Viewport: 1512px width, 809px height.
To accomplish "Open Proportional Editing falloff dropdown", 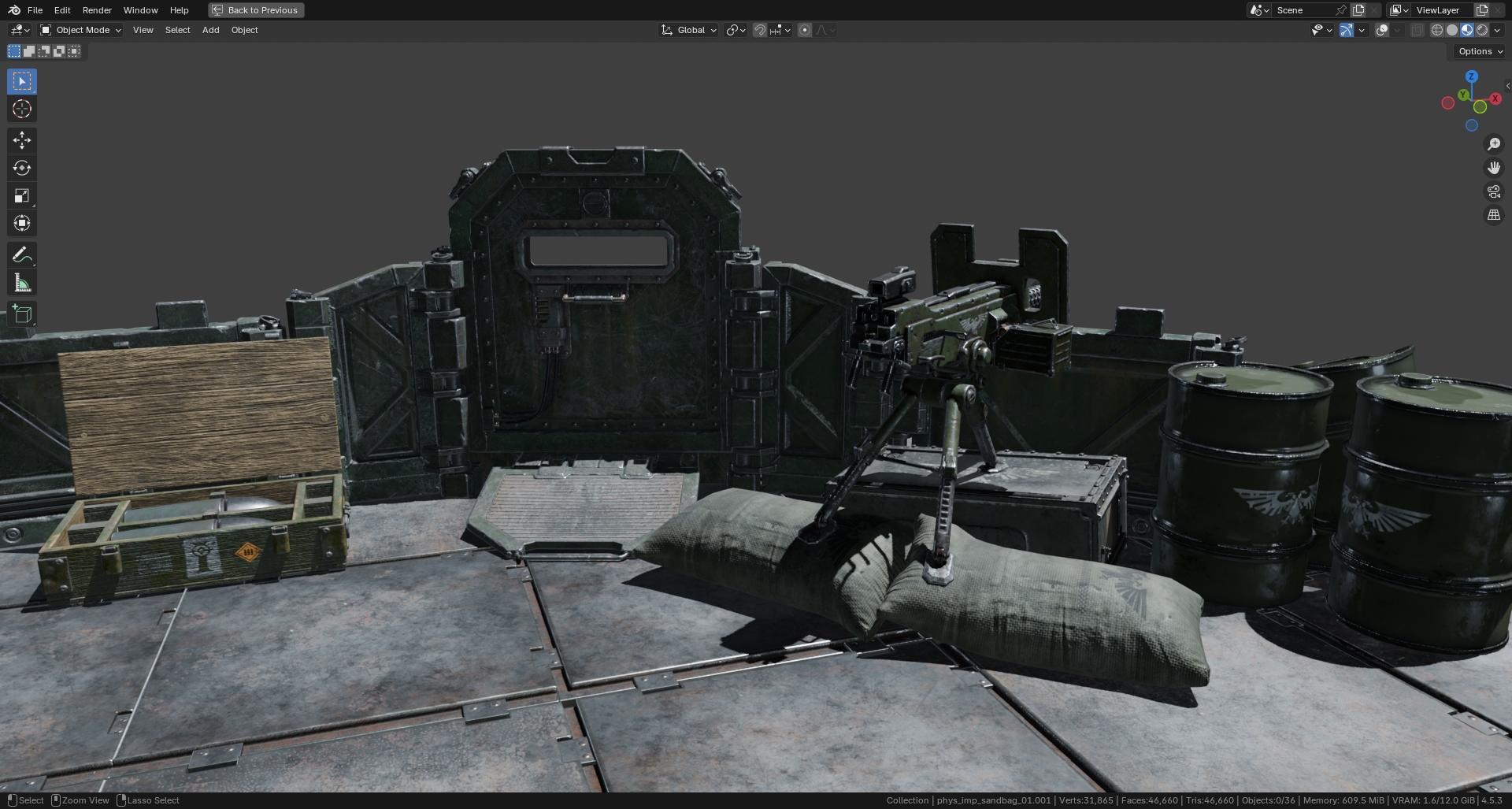I will coord(825,30).
